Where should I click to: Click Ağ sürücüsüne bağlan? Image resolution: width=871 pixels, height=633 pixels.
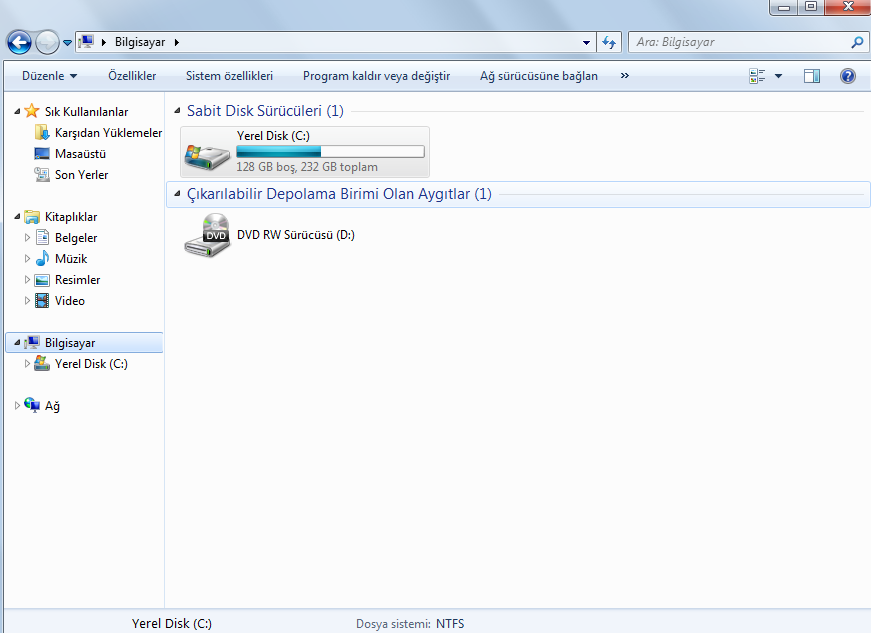click(539, 76)
